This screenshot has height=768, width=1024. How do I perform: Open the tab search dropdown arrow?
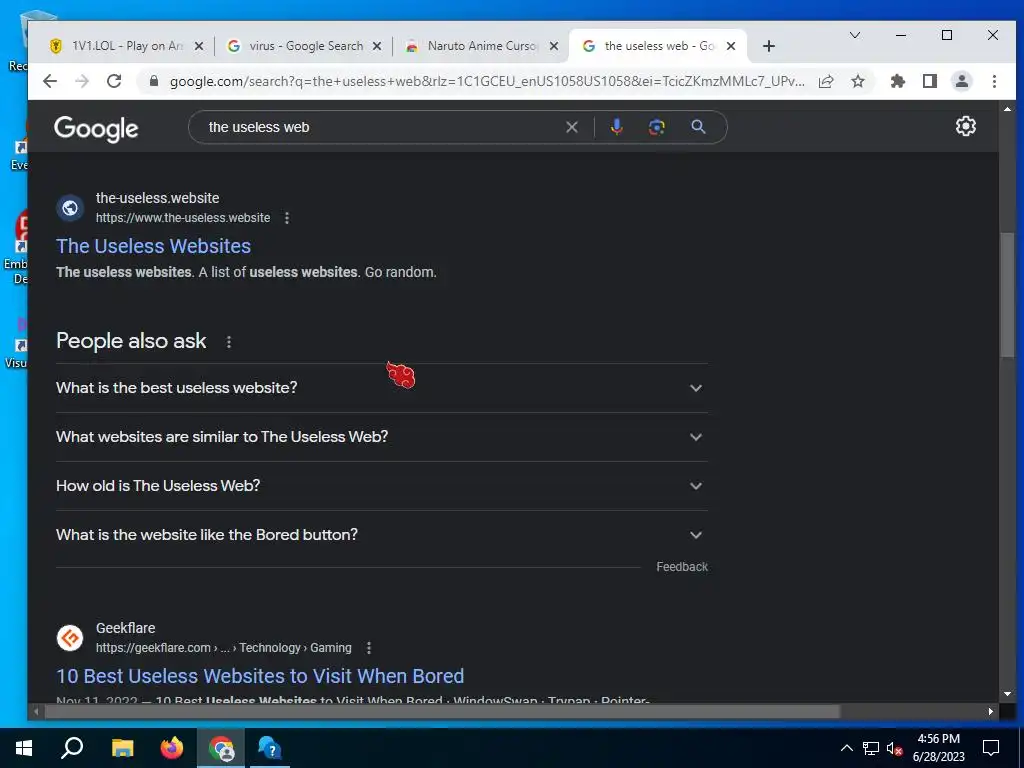pos(854,35)
